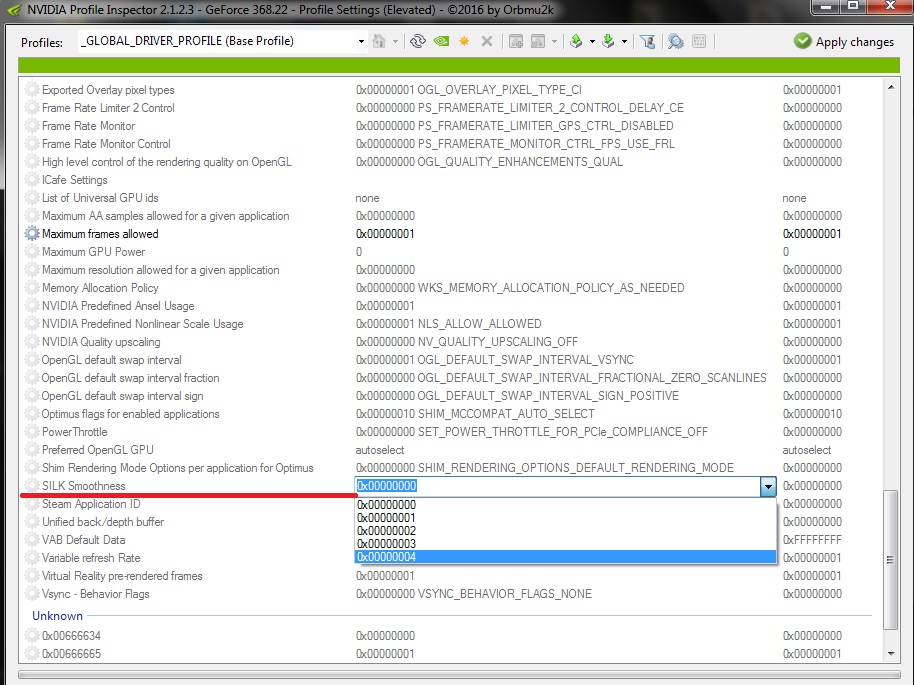Viewport: 914px width, 685px height.
Task: Open the Profiles combo box dropdown arrow
Action: [x=361, y=41]
